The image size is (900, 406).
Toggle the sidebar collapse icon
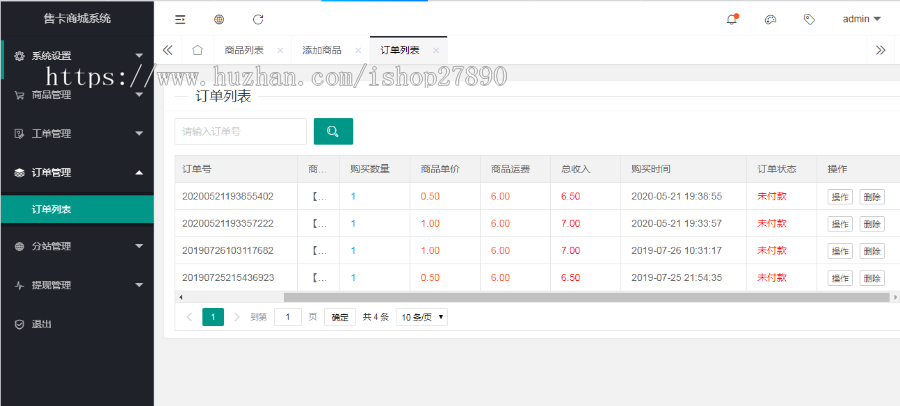(x=180, y=20)
